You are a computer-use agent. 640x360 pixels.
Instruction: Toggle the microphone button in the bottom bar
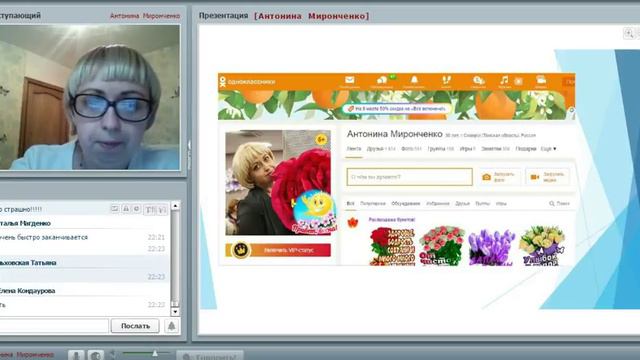pyautogui.click(x=76, y=355)
